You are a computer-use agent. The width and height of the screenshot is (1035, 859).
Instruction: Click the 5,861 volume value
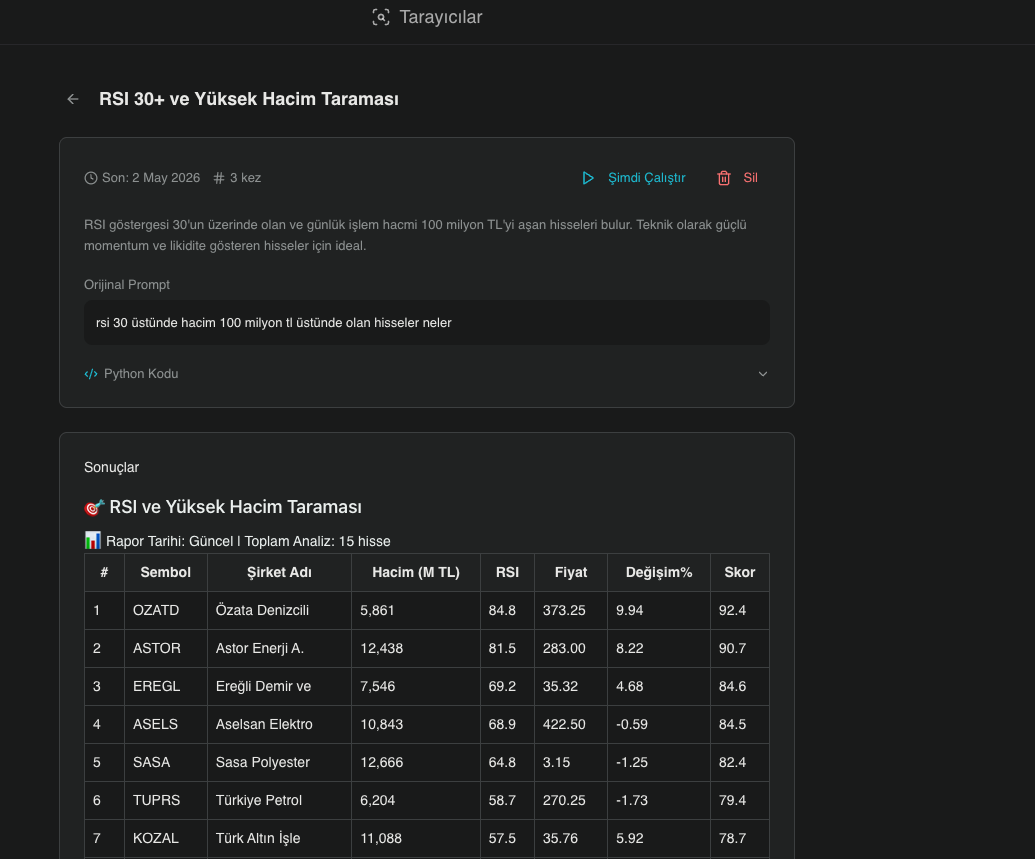point(377,611)
